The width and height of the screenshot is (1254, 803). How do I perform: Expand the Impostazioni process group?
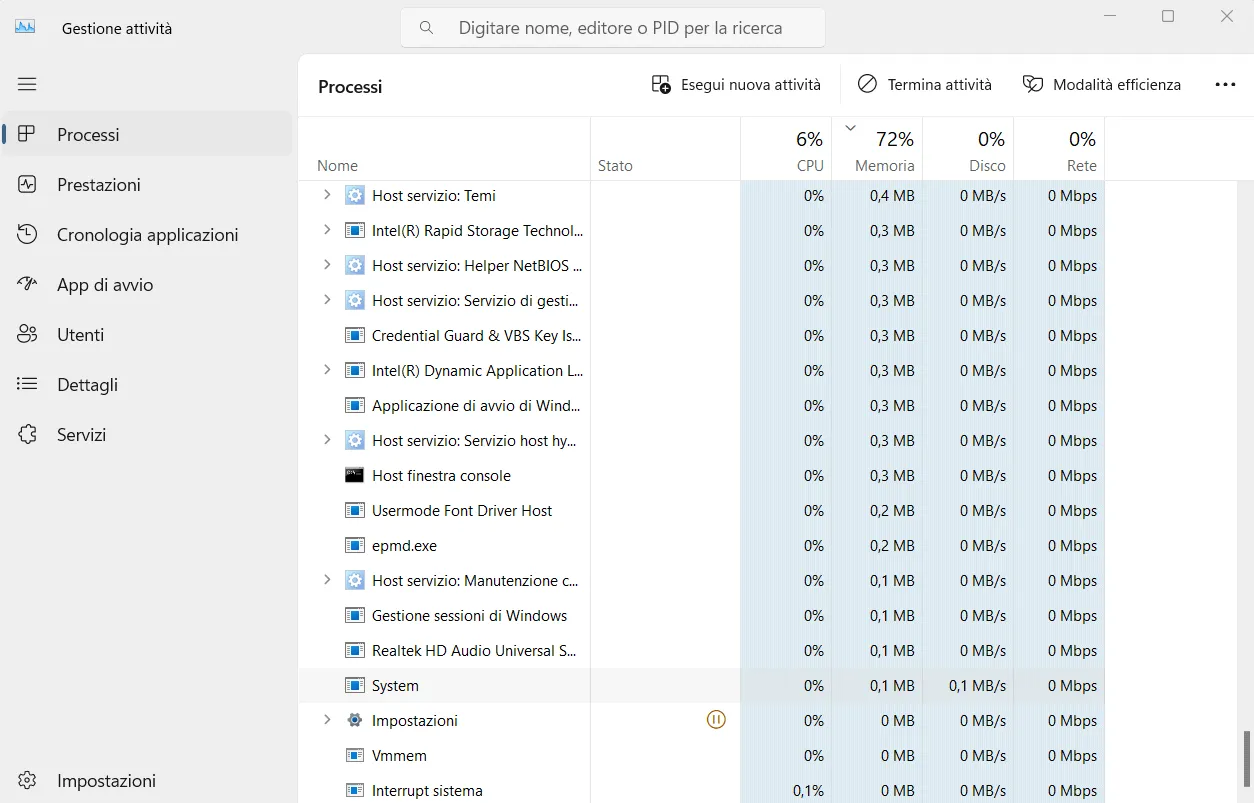(325, 719)
